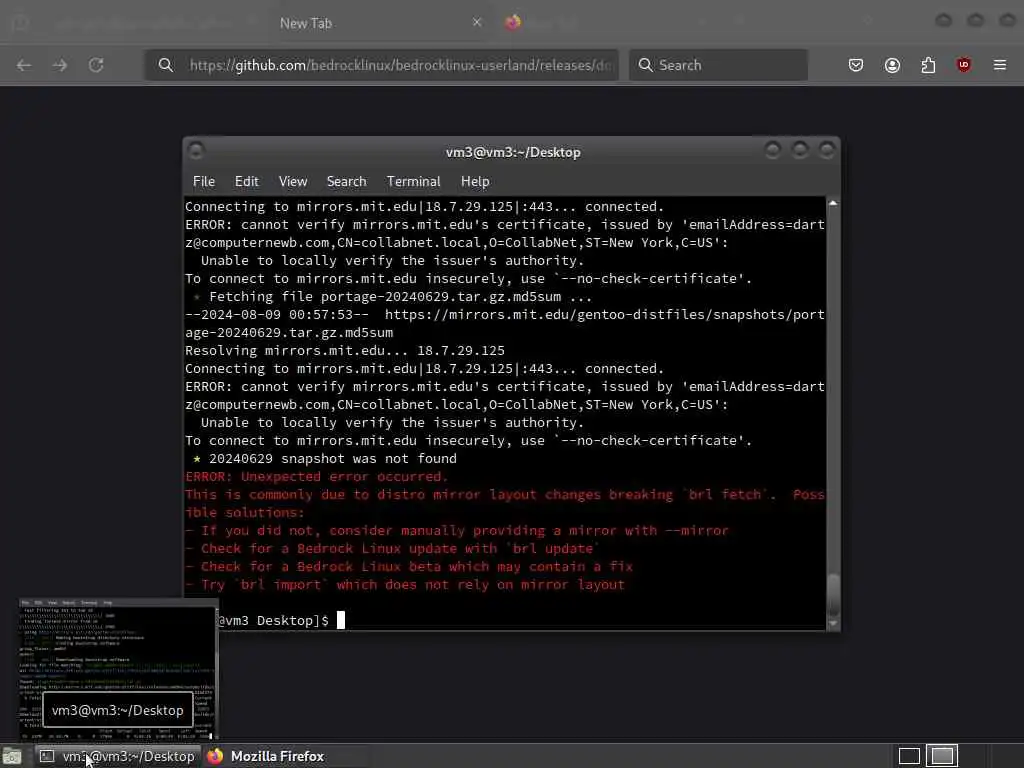Reload the current Firefox page
The height and width of the screenshot is (768, 1024).
click(x=96, y=65)
